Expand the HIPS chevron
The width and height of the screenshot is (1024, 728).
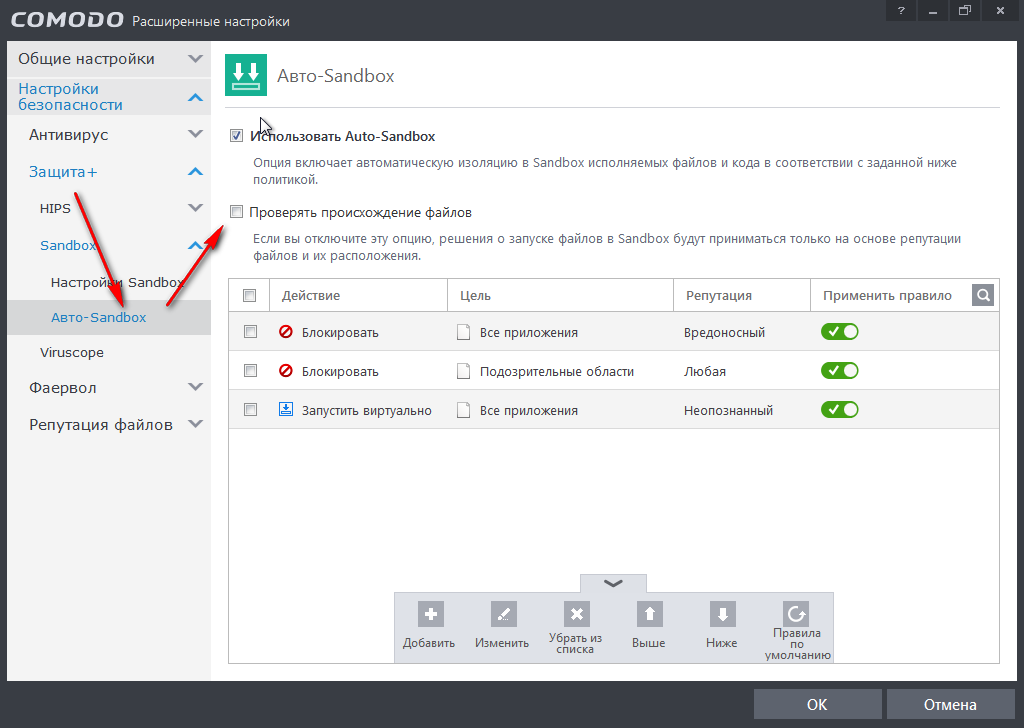(x=195, y=208)
